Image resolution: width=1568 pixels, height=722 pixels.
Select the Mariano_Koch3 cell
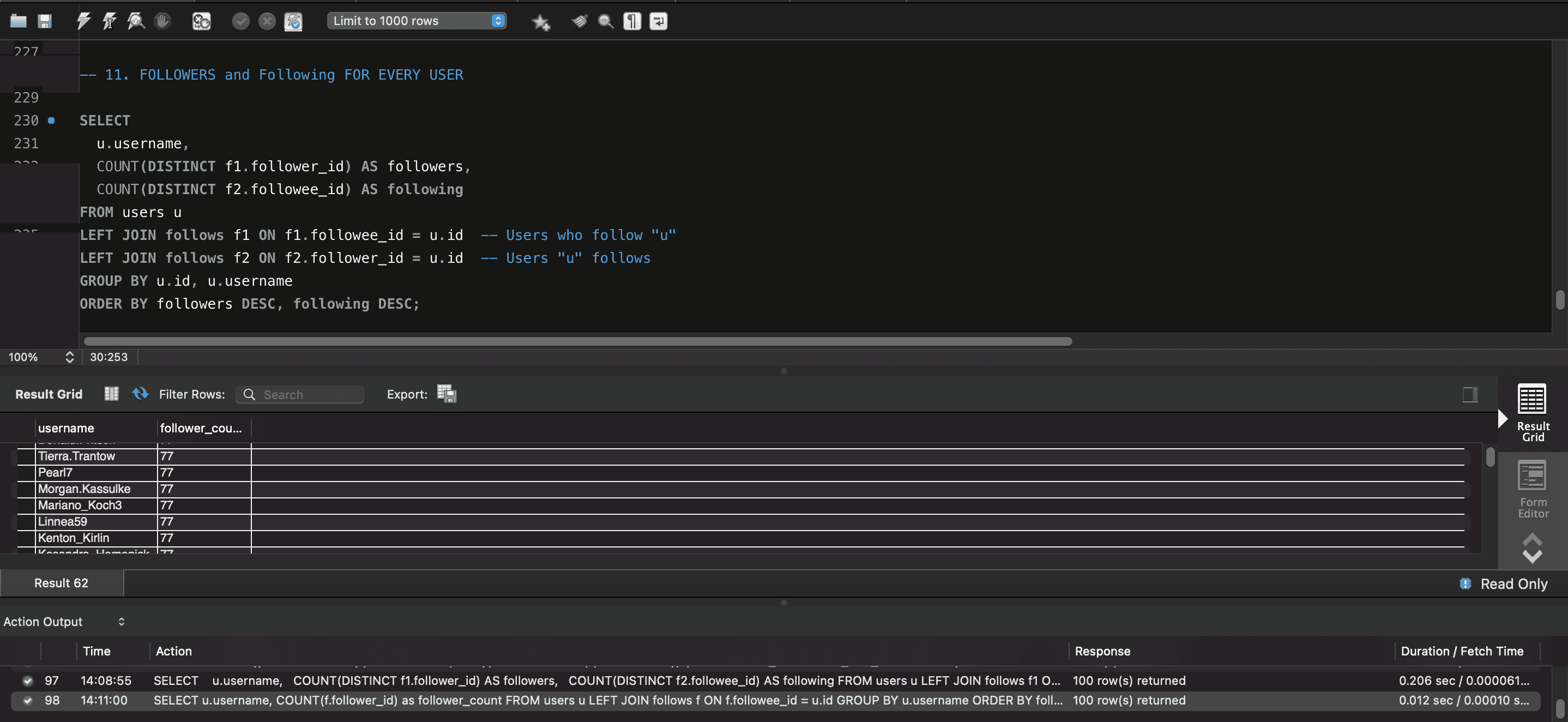[96, 506]
